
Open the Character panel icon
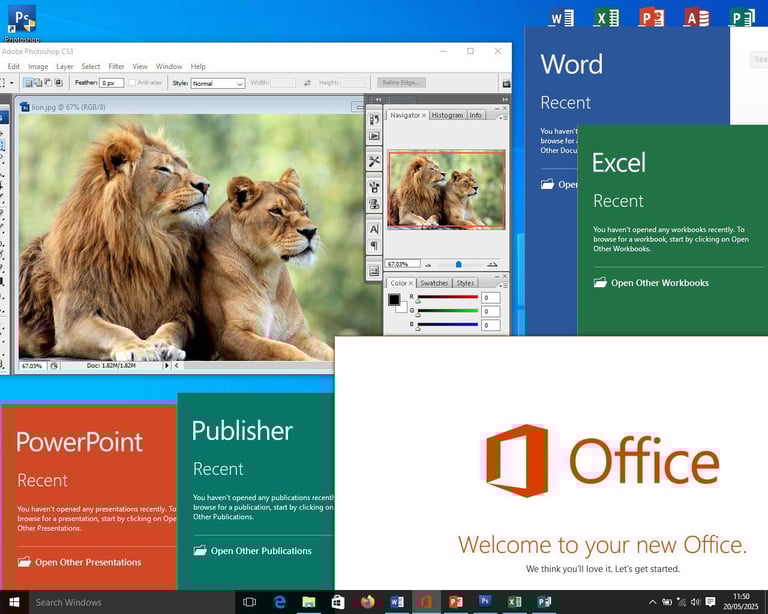tap(374, 229)
